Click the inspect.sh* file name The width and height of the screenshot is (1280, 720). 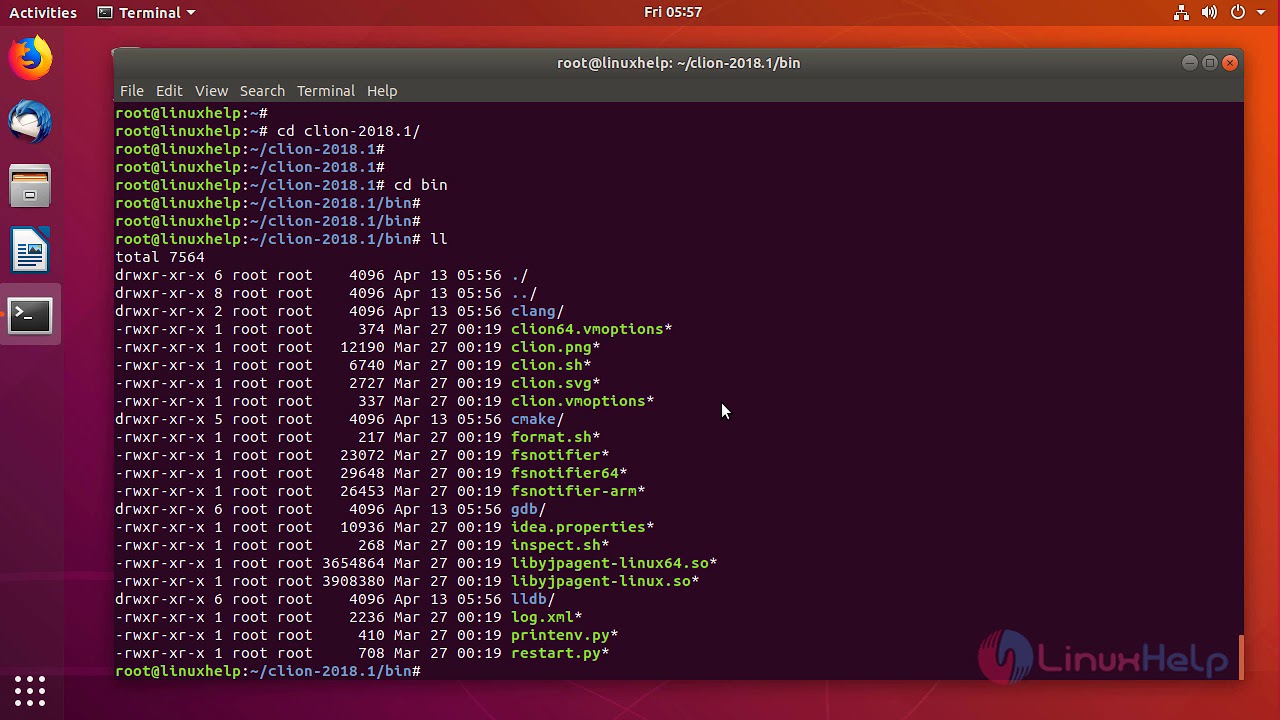click(560, 545)
